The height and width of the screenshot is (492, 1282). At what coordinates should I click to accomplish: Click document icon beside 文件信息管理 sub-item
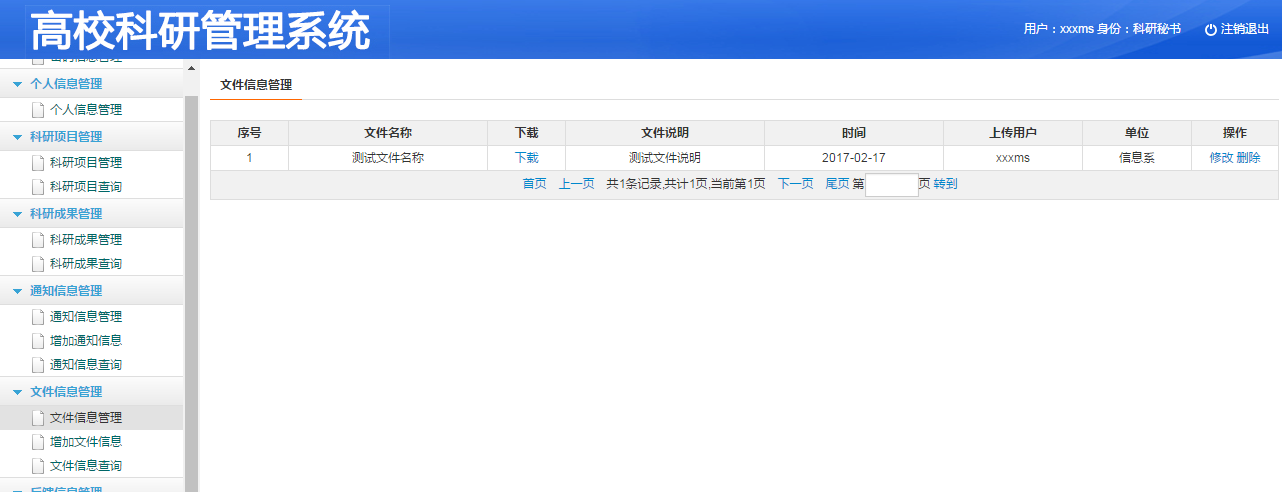tap(38, 418)
